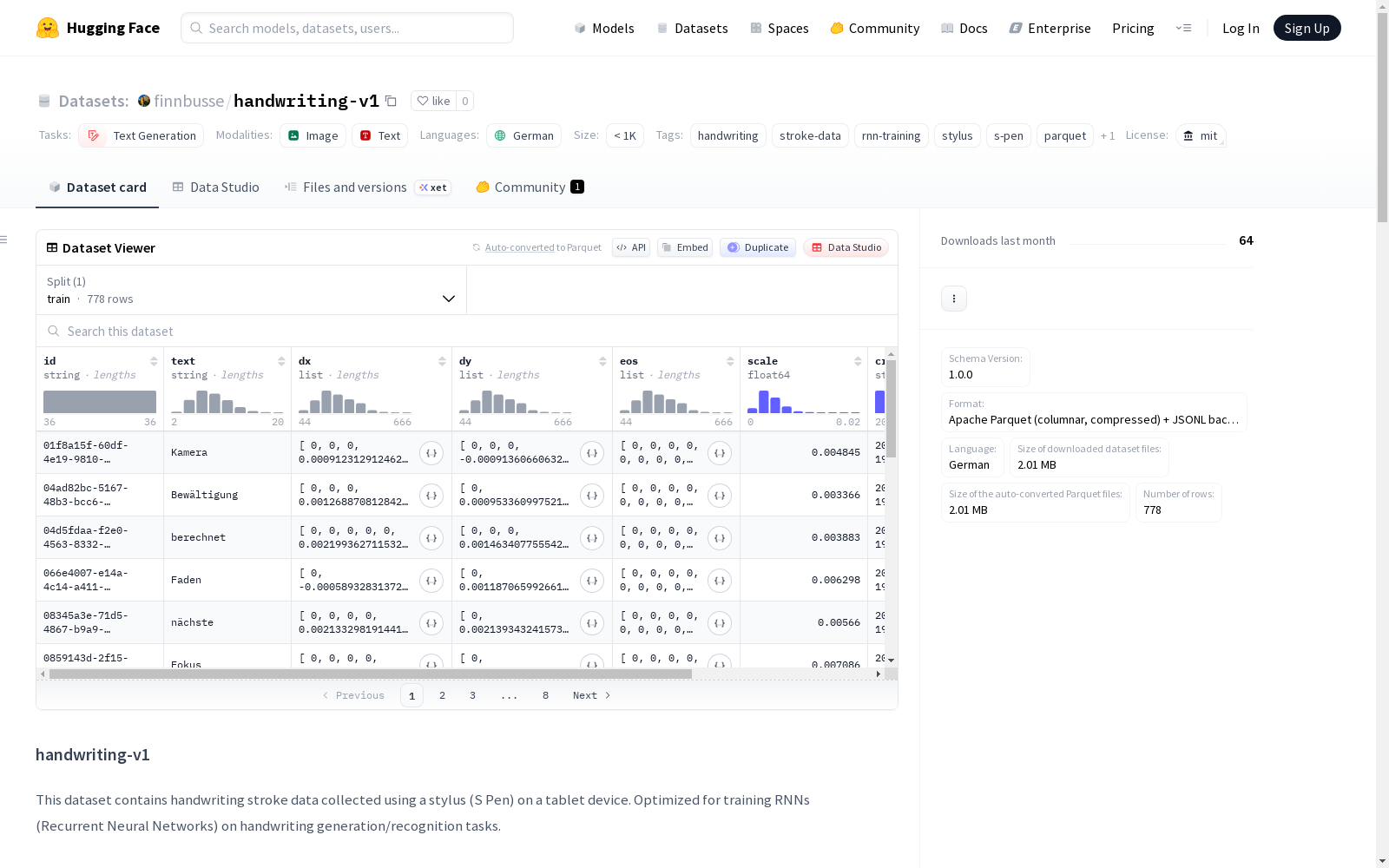Sort the table by id column
Image resolution: width=1389 pixels, height=868 pixels.
coord(154,361)
